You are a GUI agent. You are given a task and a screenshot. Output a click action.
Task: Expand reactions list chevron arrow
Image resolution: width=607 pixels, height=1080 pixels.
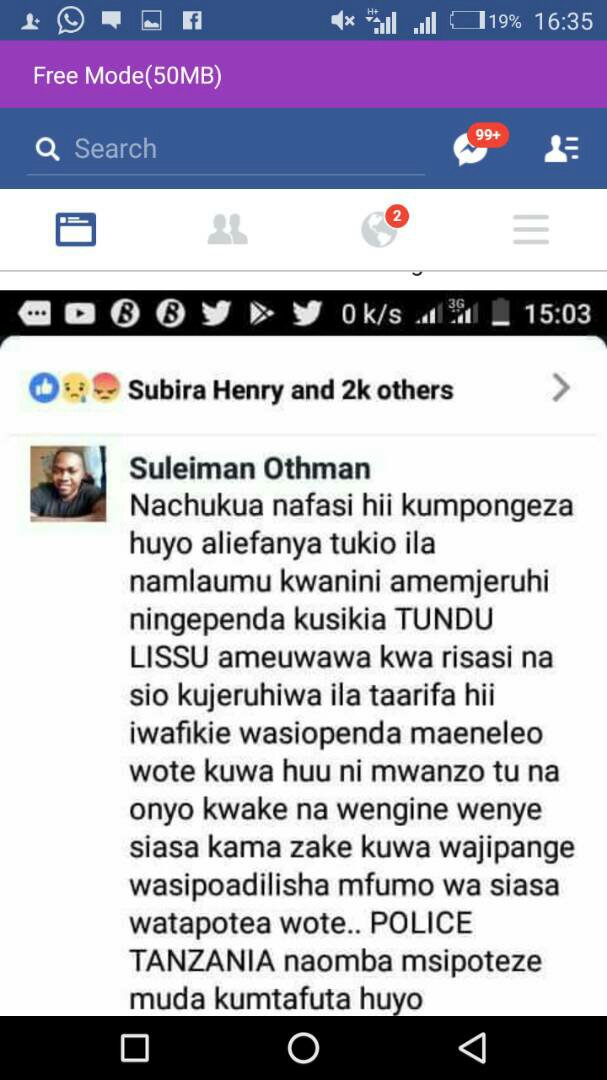click(562, 388)
